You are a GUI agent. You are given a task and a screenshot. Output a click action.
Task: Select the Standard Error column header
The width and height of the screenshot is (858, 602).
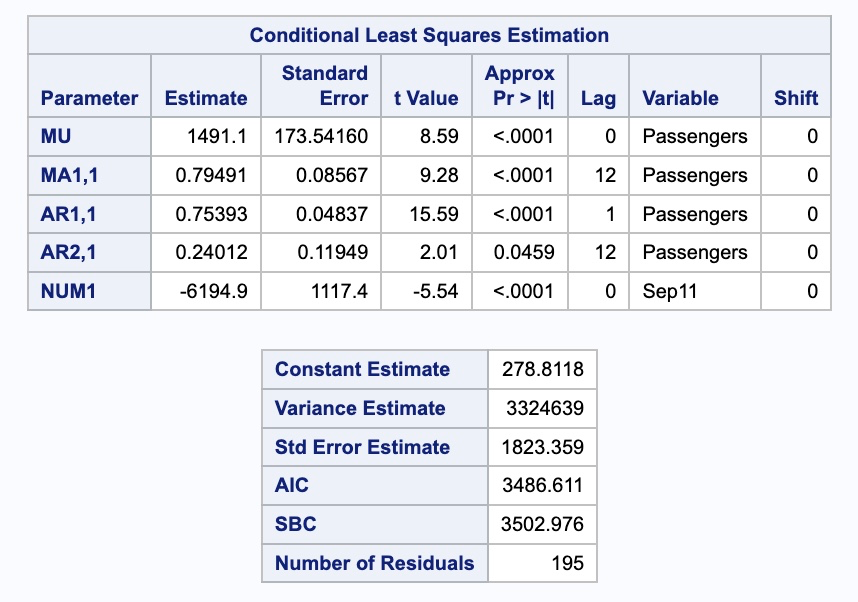coord(324,86)
